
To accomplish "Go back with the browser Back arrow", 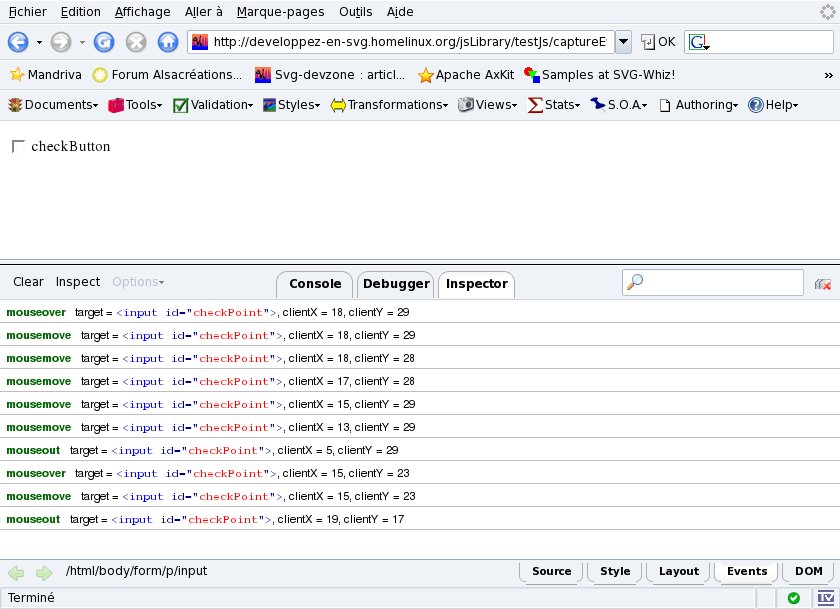I will click(18, 42).
